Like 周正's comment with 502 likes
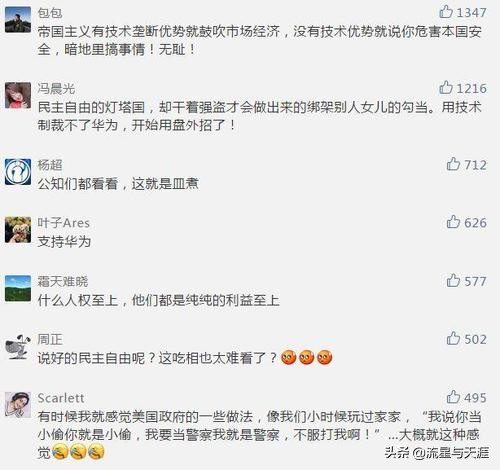The width and height of the screenshot is (500, 470). point(453,339)
